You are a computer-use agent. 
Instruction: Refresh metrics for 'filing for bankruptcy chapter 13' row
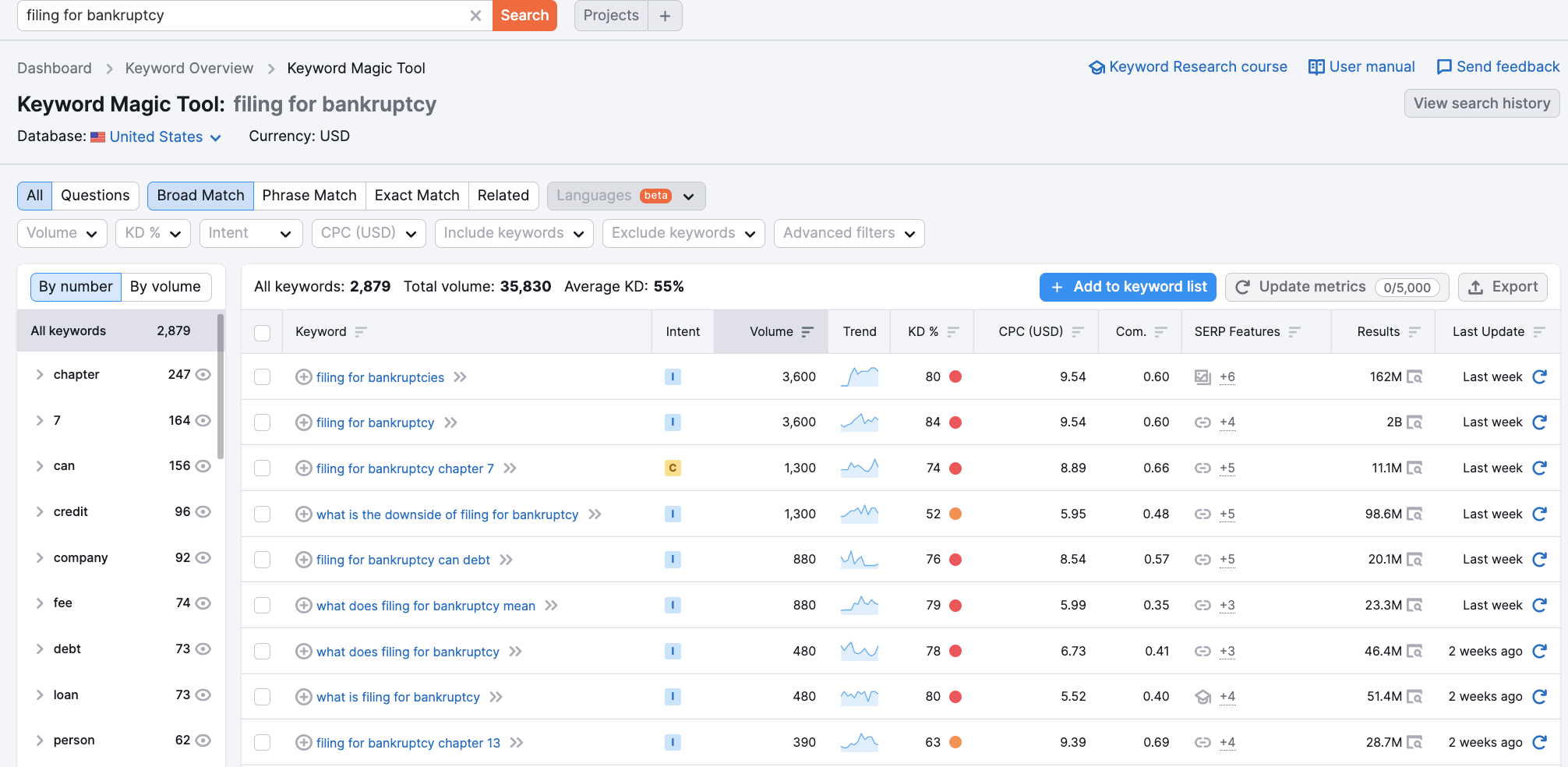pos(1539,743)
